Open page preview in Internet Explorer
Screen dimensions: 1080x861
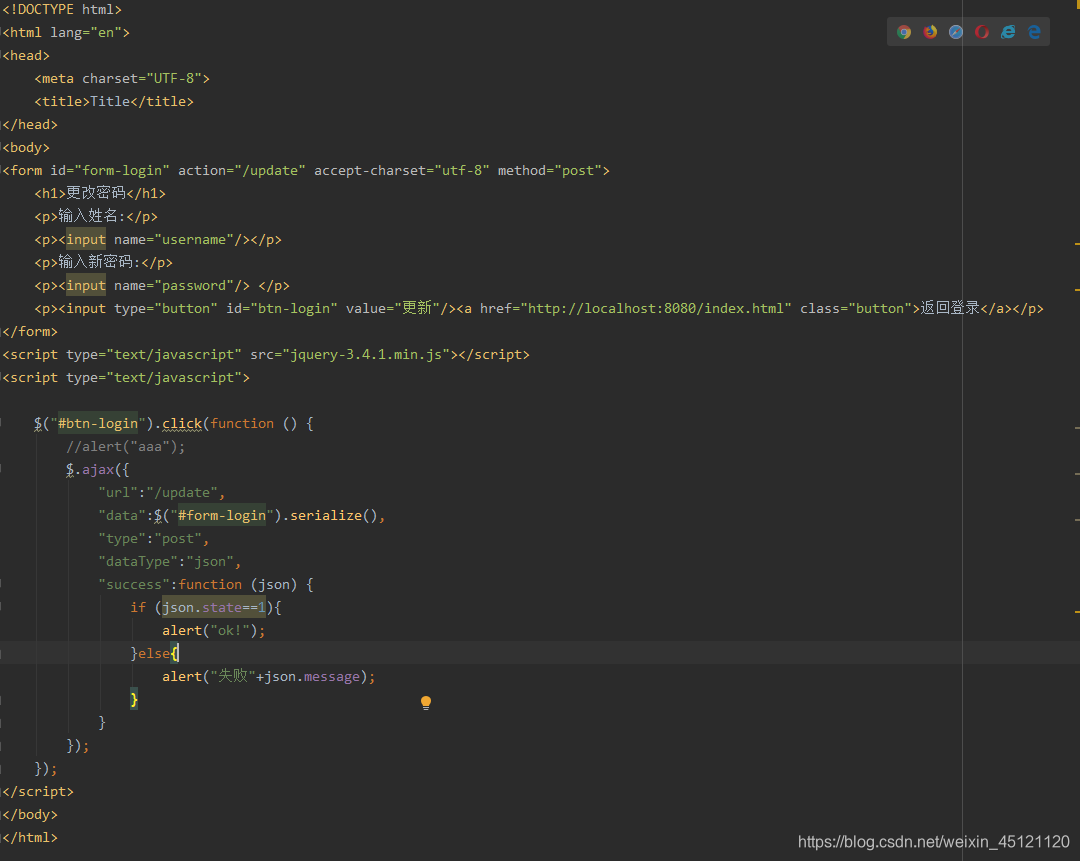1008,32
